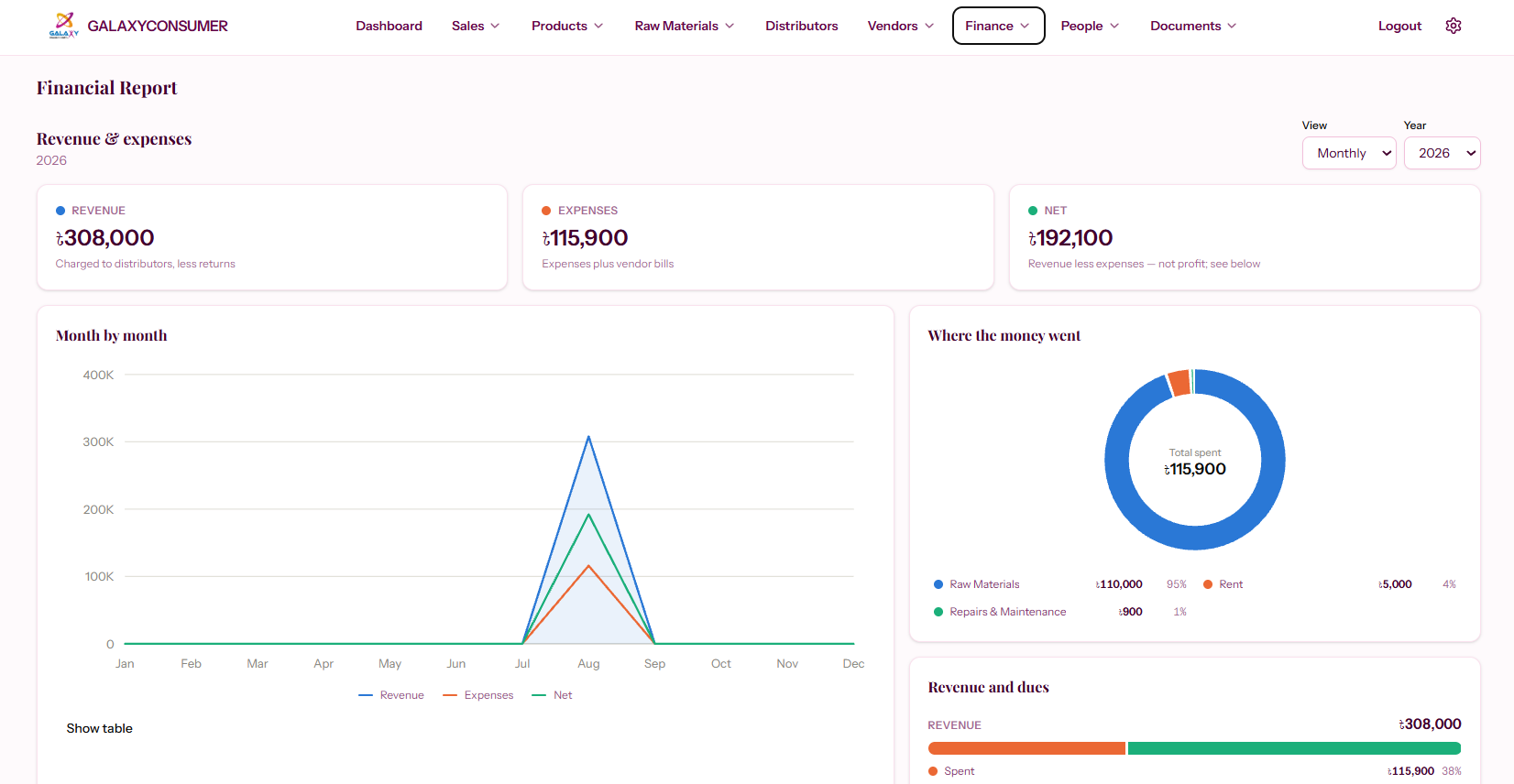Click the Expenses card amount 115,900

point(585,238)
